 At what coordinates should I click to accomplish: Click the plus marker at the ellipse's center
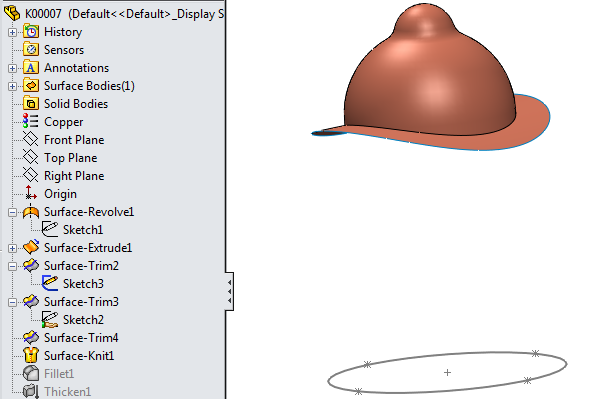(447, 373)
